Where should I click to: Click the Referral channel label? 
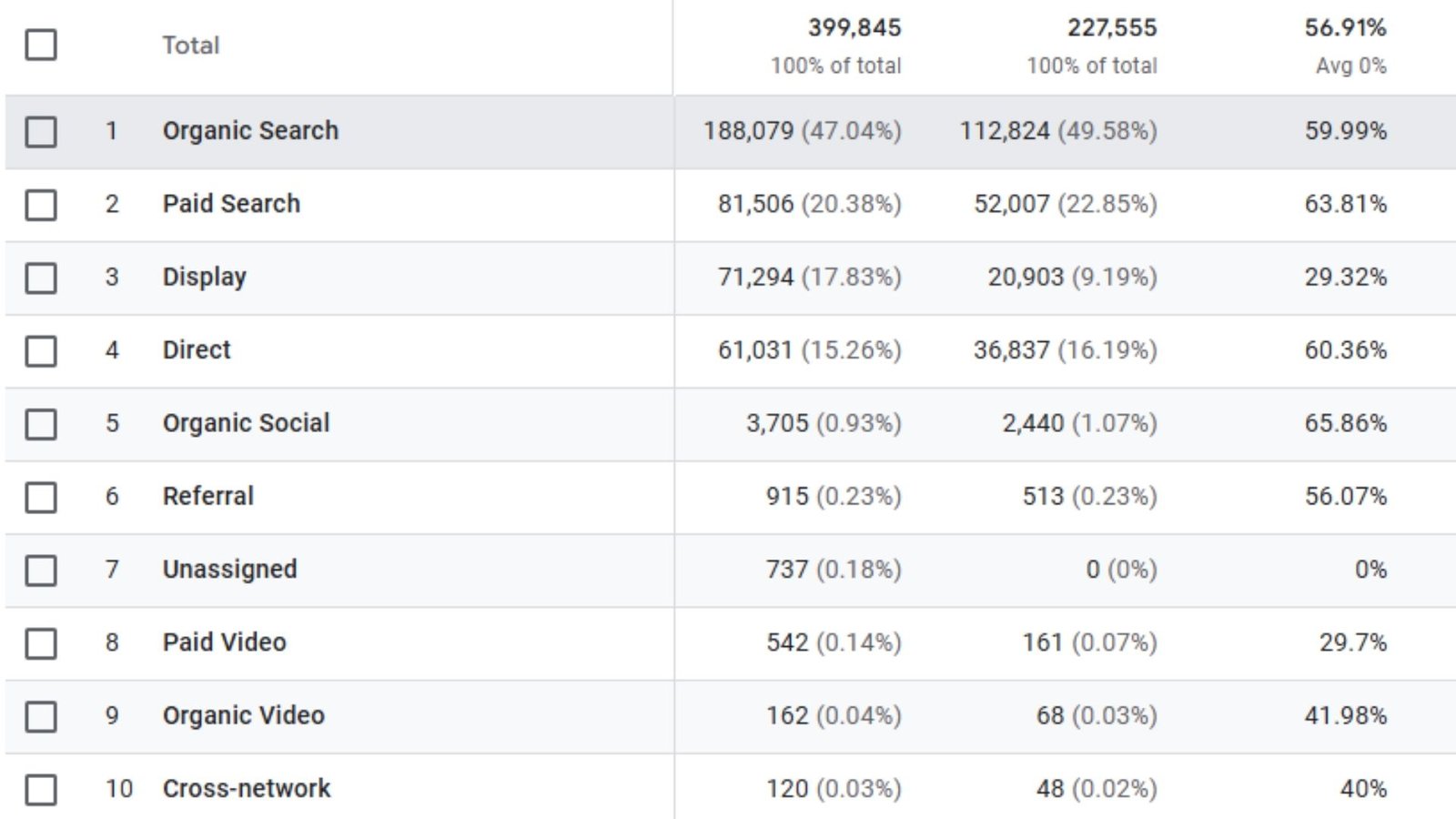tap(207, 496)
